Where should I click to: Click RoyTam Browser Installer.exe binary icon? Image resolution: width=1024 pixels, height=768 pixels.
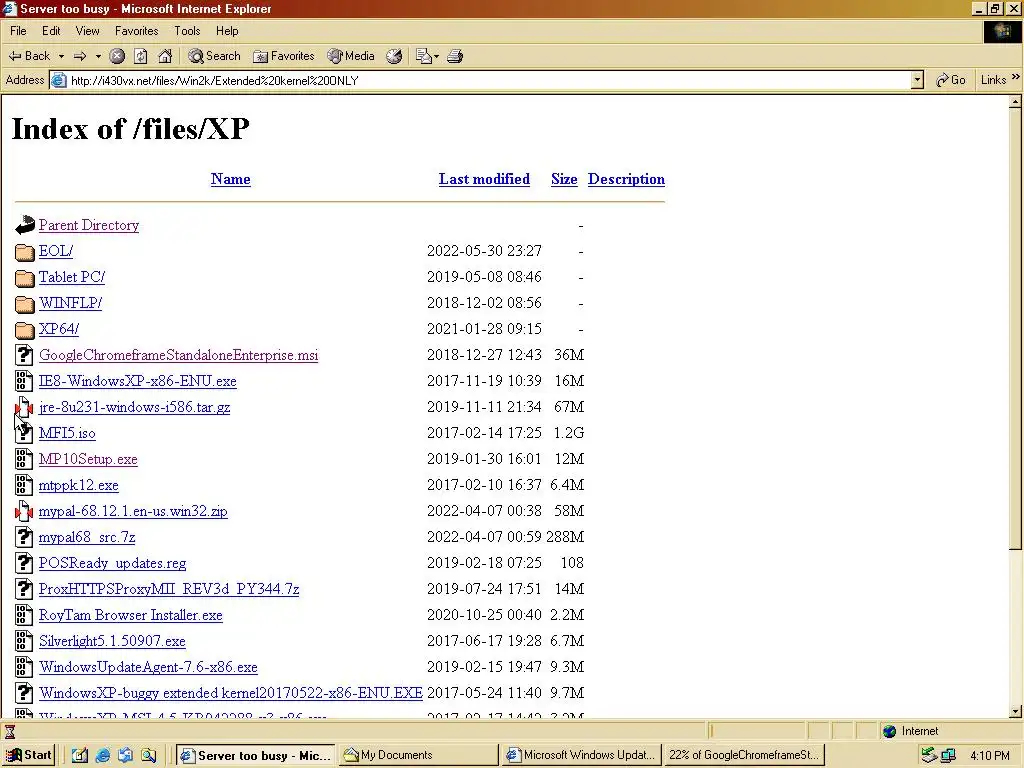pyautogui.click(x=24, y=615)
